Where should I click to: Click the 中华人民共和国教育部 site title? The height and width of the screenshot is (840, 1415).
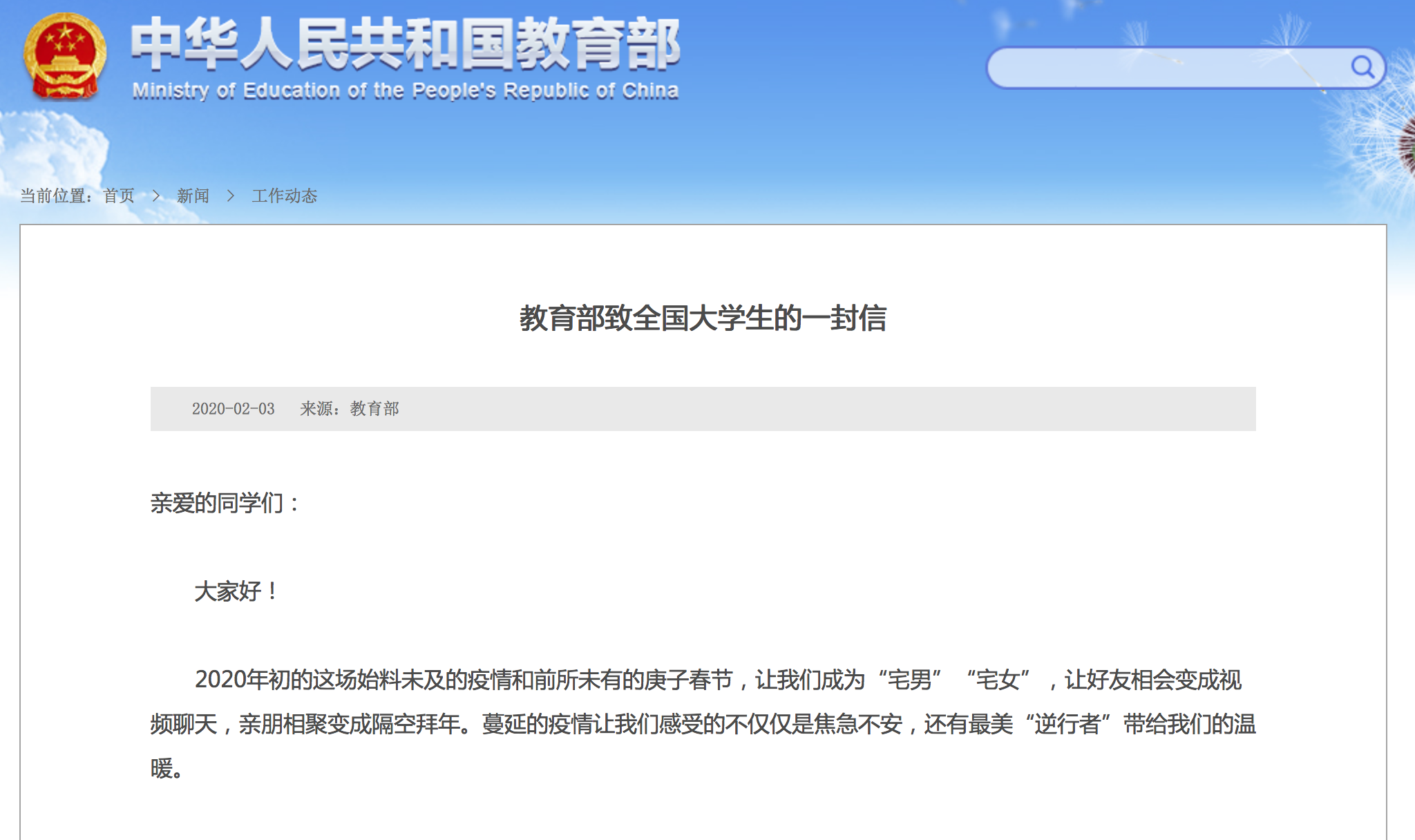(406, 44)
